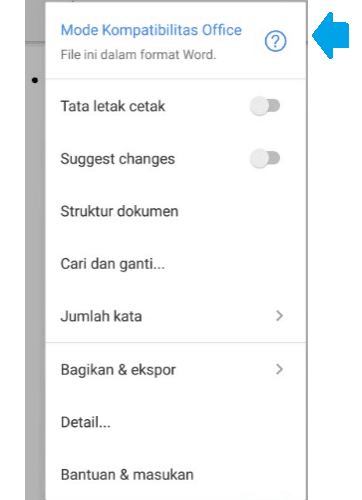Open the Bagikan & ekspor menu row

176,369
